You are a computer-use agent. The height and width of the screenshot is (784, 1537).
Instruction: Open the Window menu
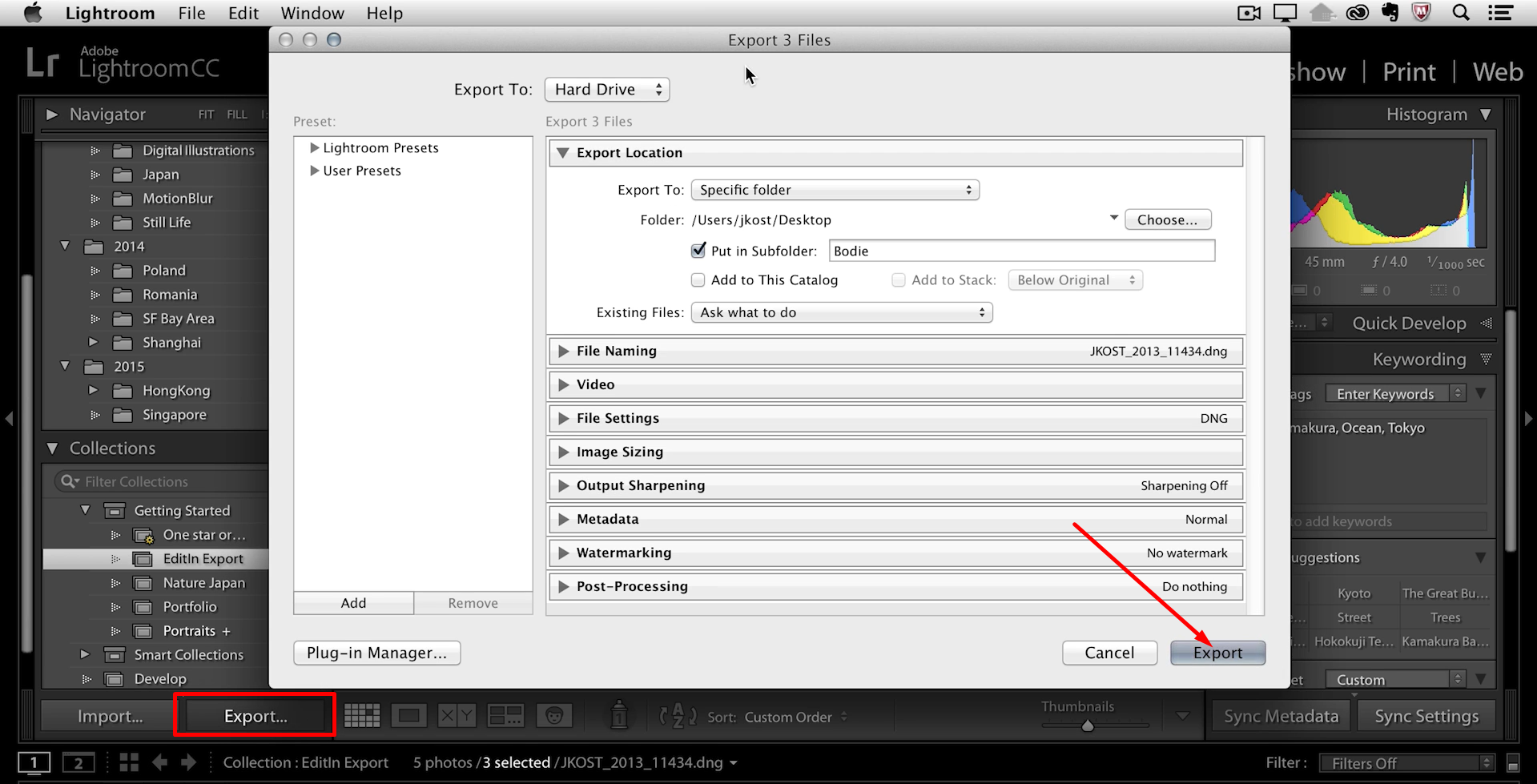(312, 13)
